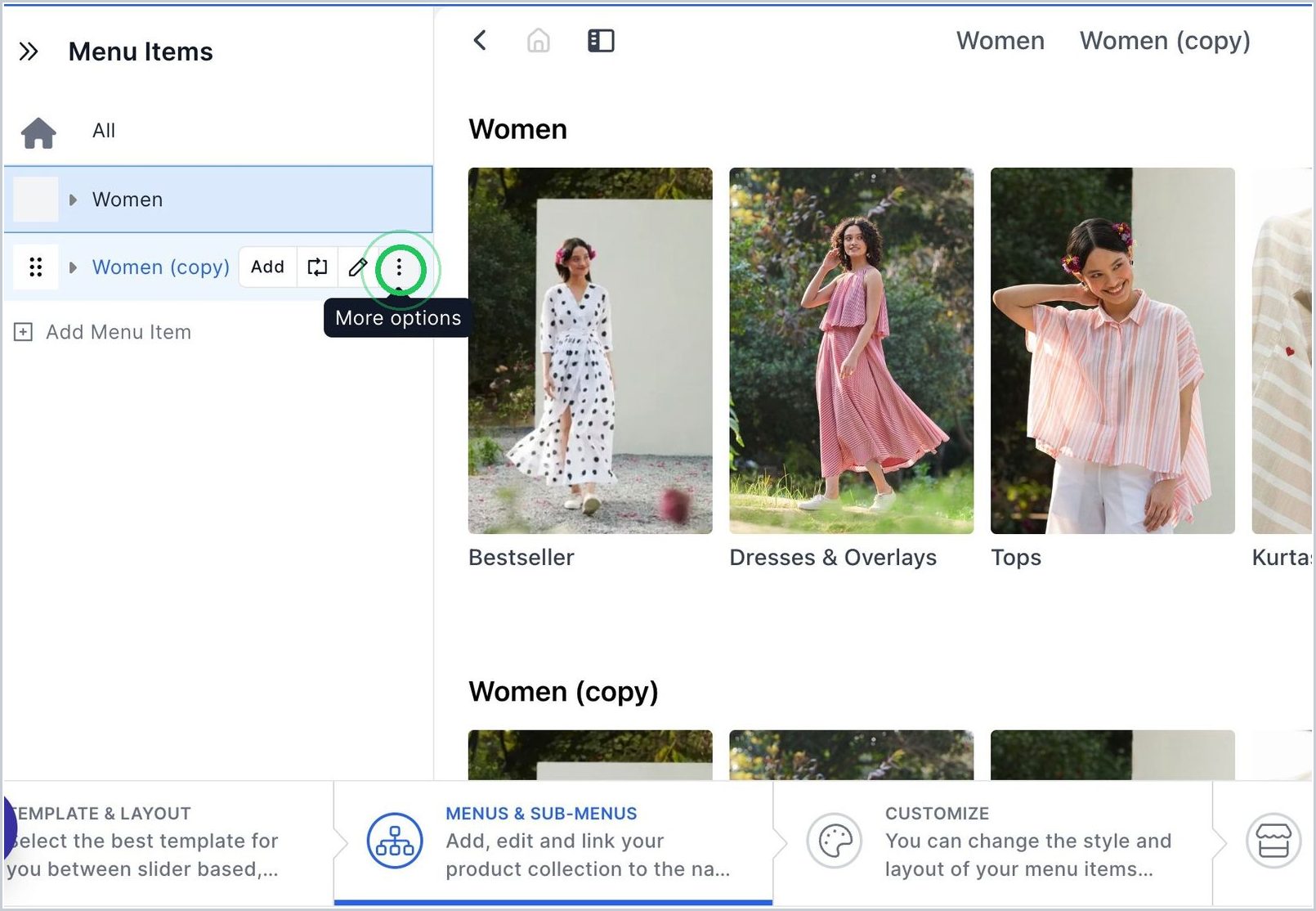1316x911 pixels.
Task: Collapse the Menu Items panel with the double chevron
Action: (x=29, y=52)
